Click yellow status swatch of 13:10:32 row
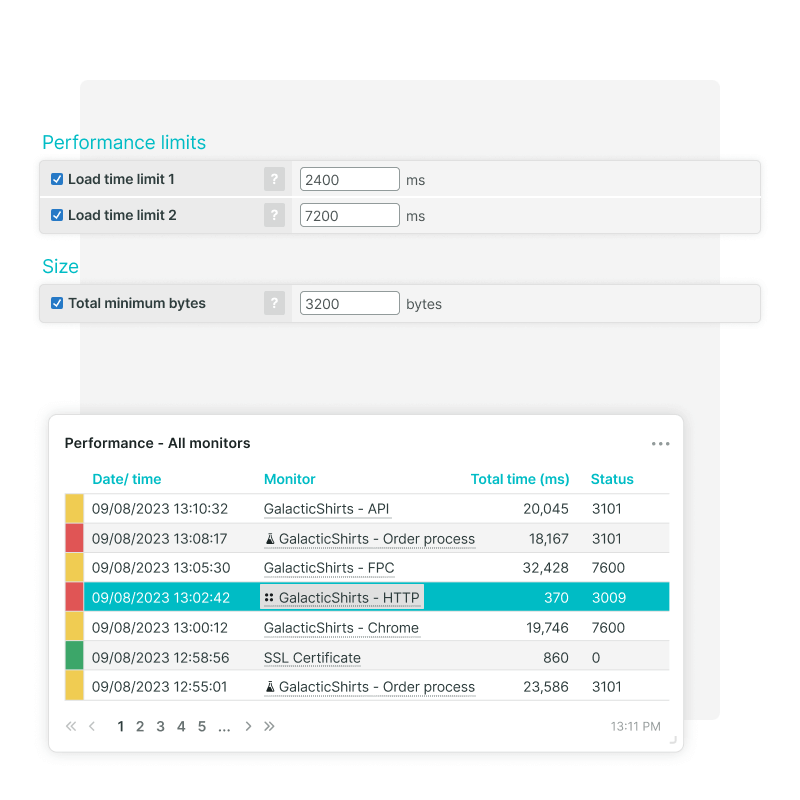 click(74, 509)
